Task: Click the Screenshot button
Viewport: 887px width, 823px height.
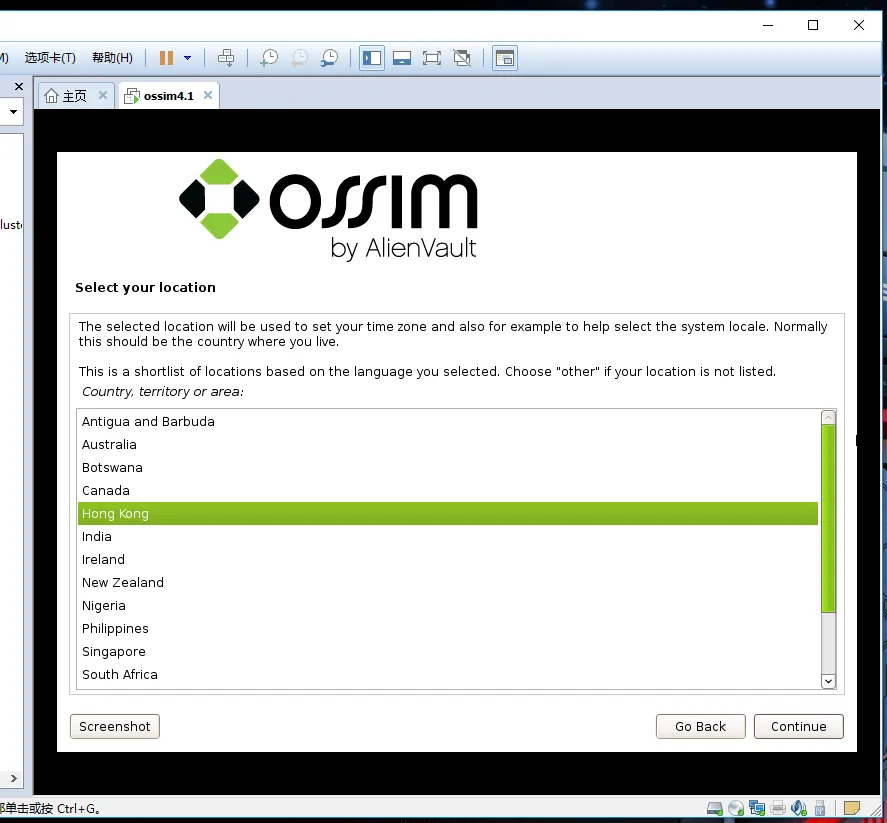Action: tap(115, 726)
